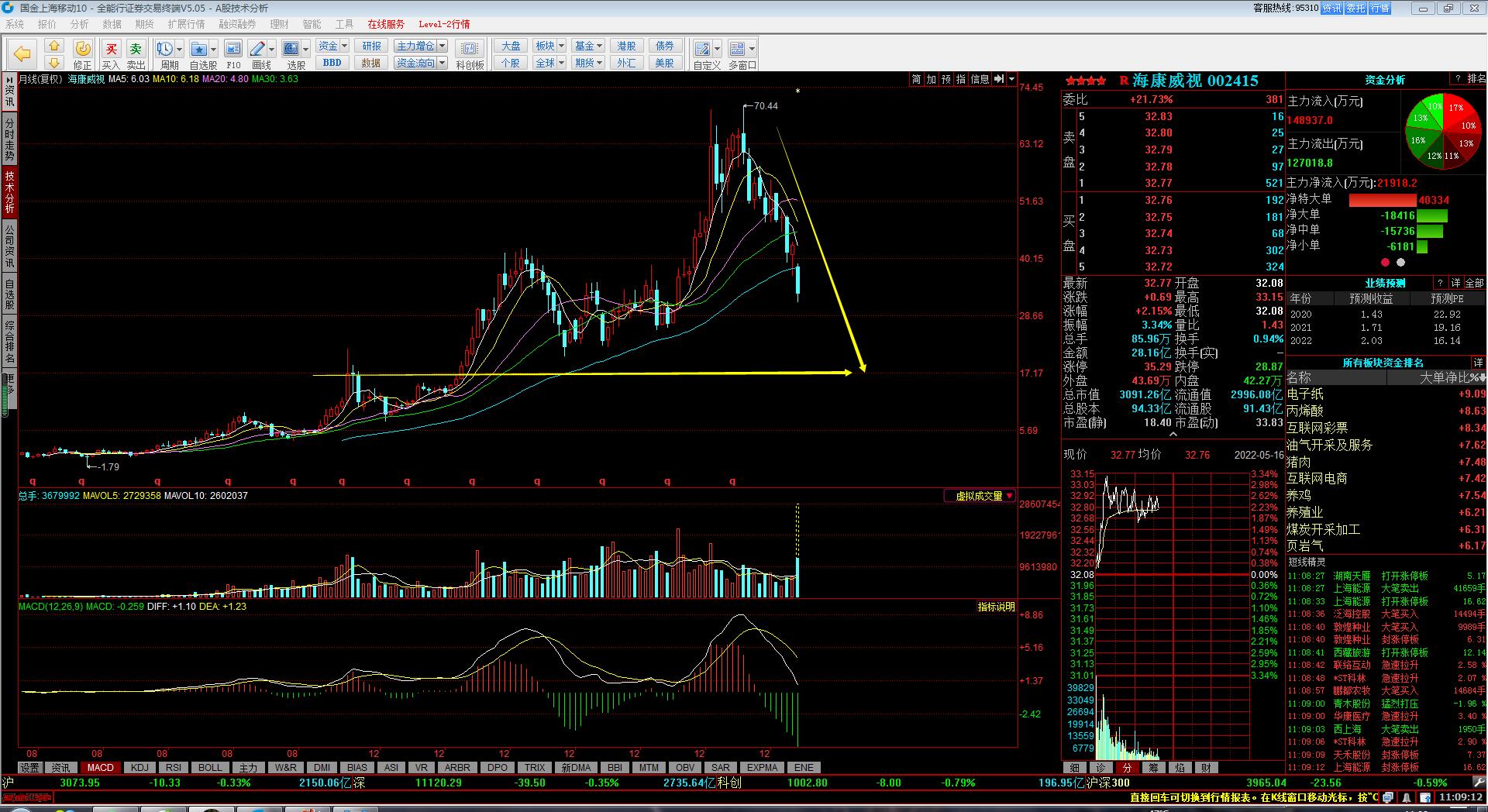Click the down arrow toolbar icon
1488x812 pixels.
click(x=53, y=62)
